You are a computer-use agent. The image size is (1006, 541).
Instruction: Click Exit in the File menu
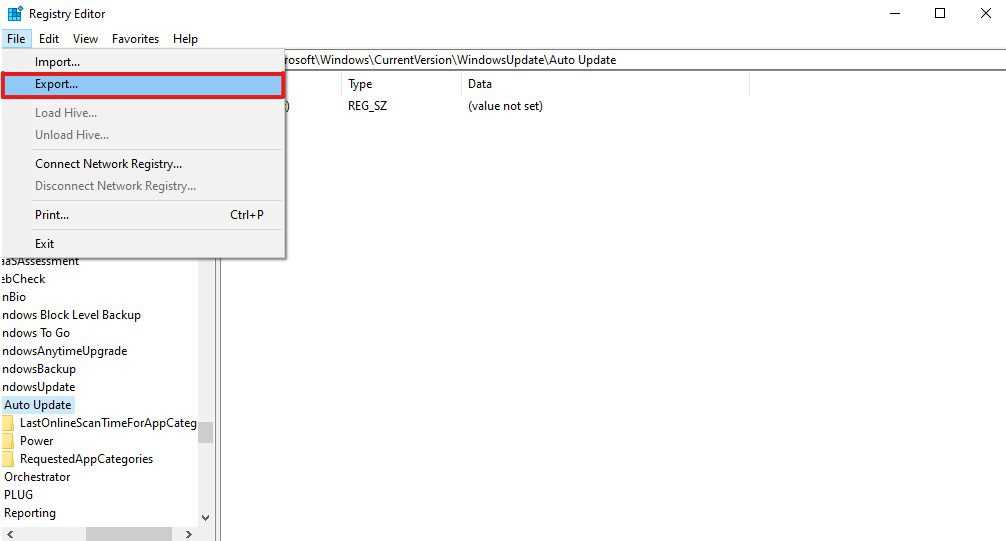(x=143, y=244)
